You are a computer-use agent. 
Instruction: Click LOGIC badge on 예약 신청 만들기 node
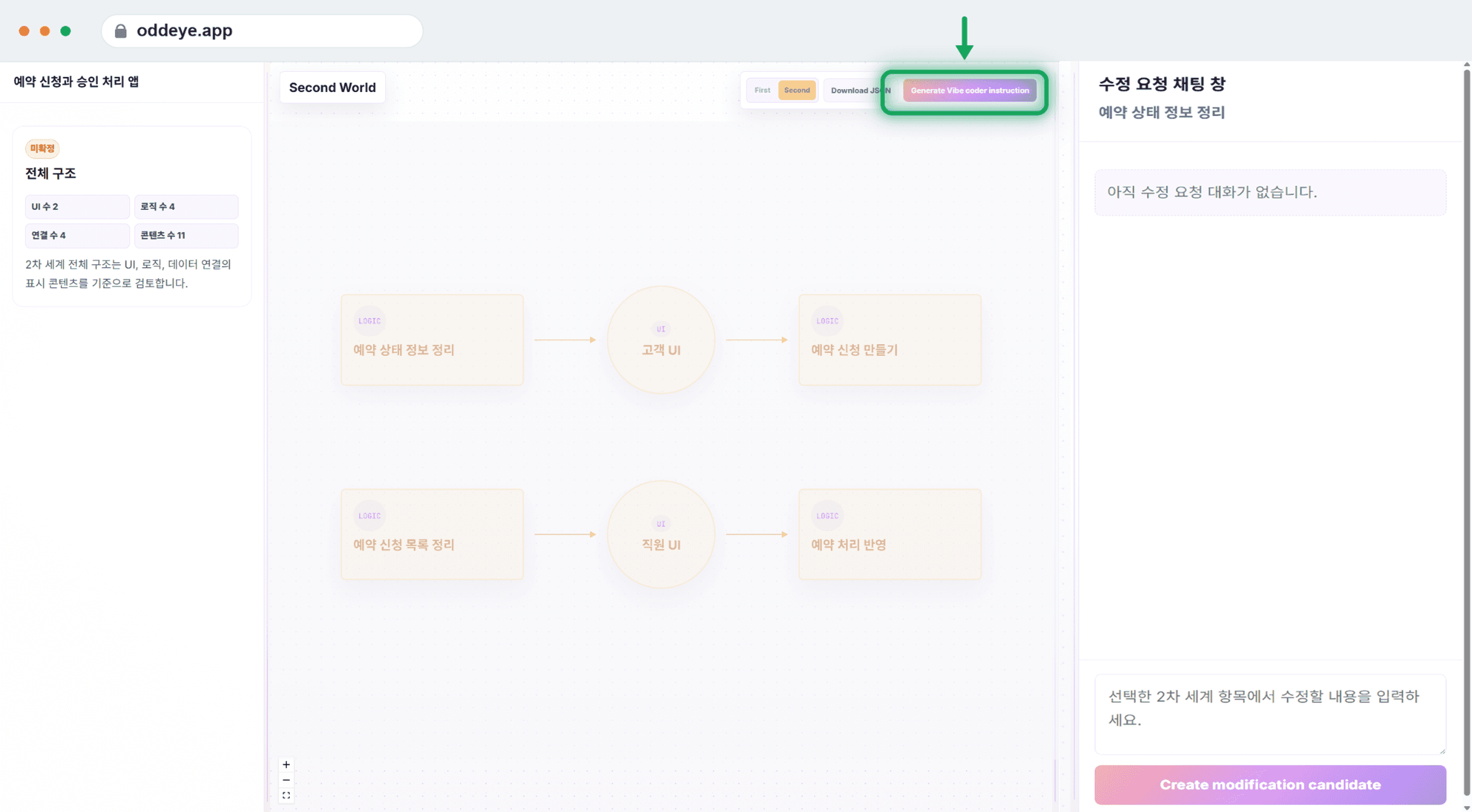(x=827, y=321)
